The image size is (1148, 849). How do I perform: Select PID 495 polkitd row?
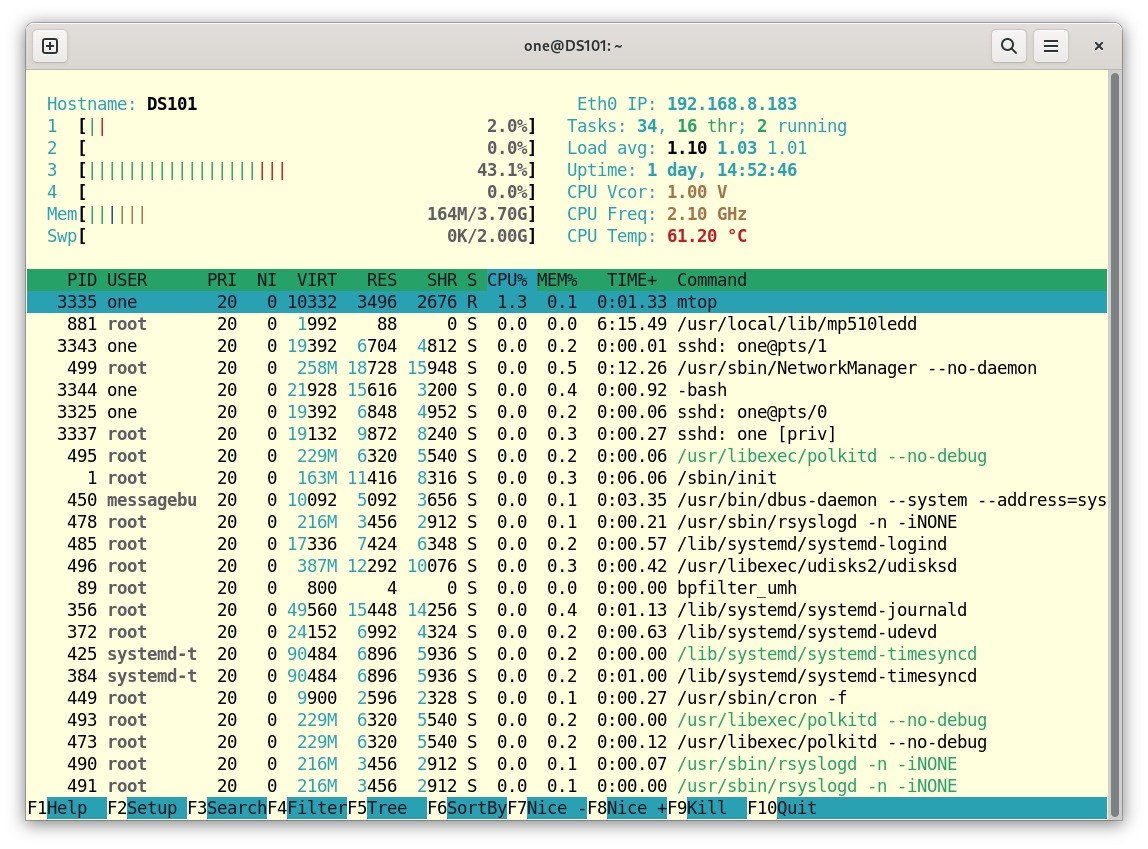coord(567,456)
